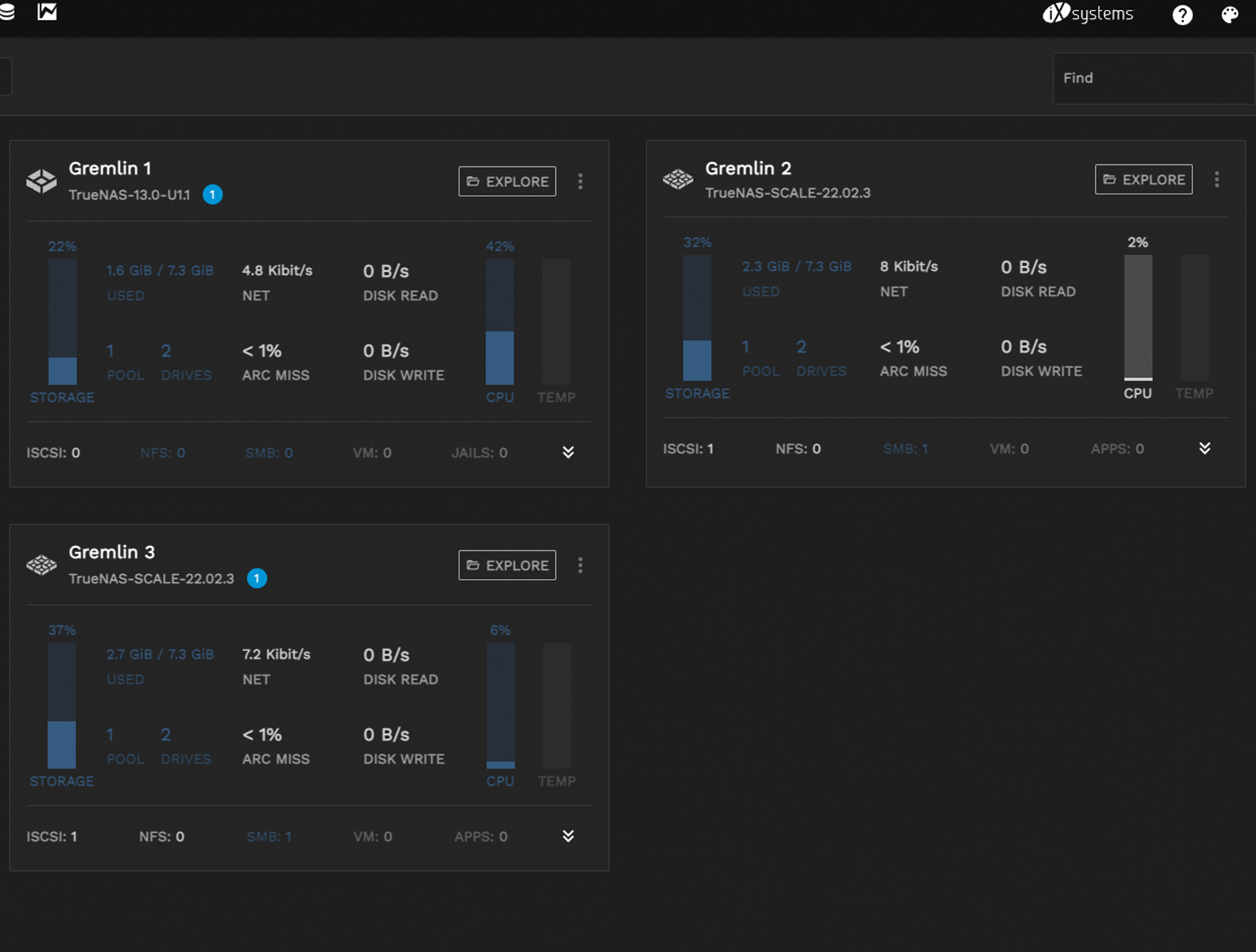Click EXPLORE button on Gremlin 3
Viewport: 1256px width, 952px height.
pos(507,565)
